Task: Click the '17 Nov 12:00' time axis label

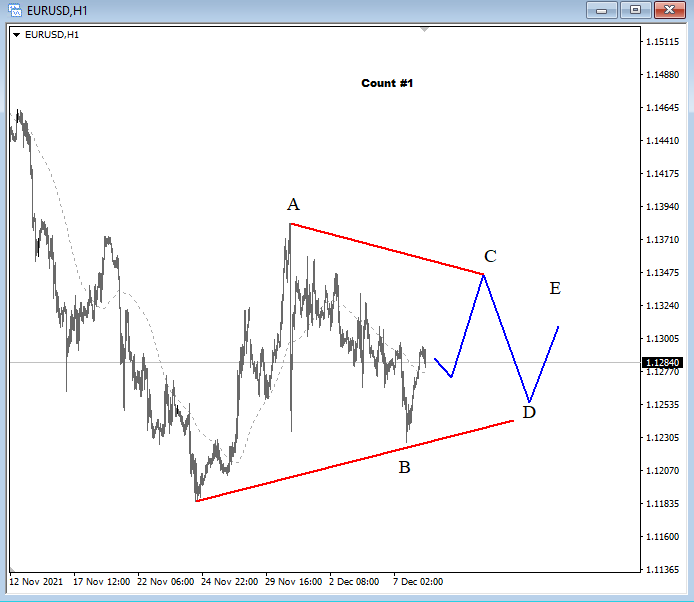Action: point(101,582)
